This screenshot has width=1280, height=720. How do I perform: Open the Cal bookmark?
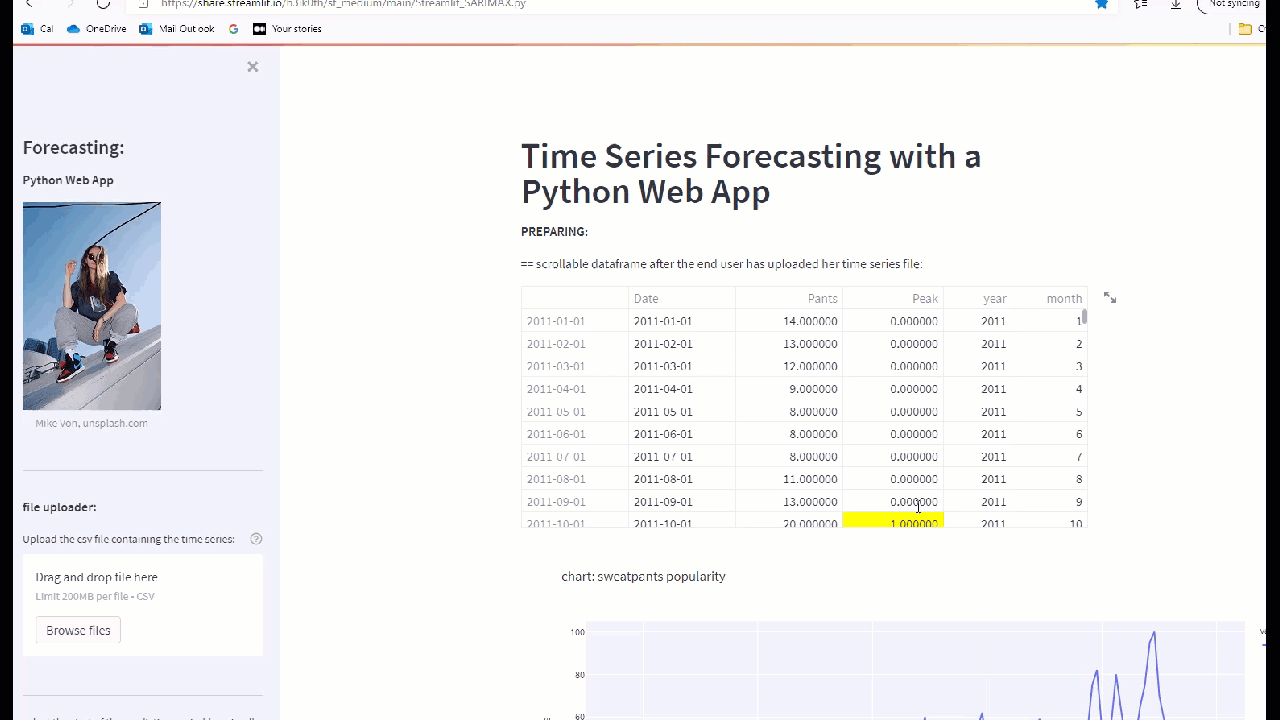pyautogui.click(x=37, y=29)
